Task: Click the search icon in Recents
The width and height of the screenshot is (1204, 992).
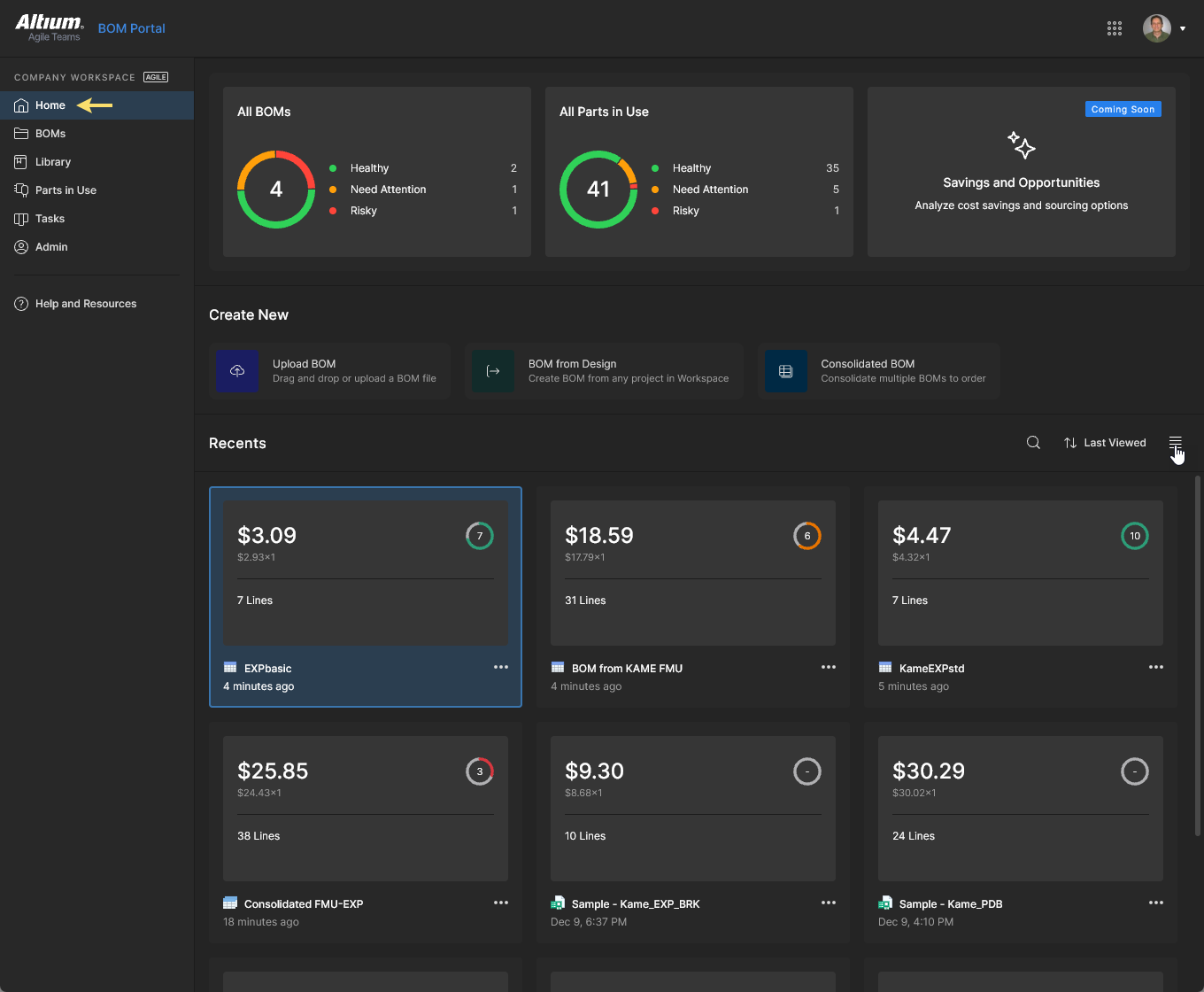Action: 1033,443
